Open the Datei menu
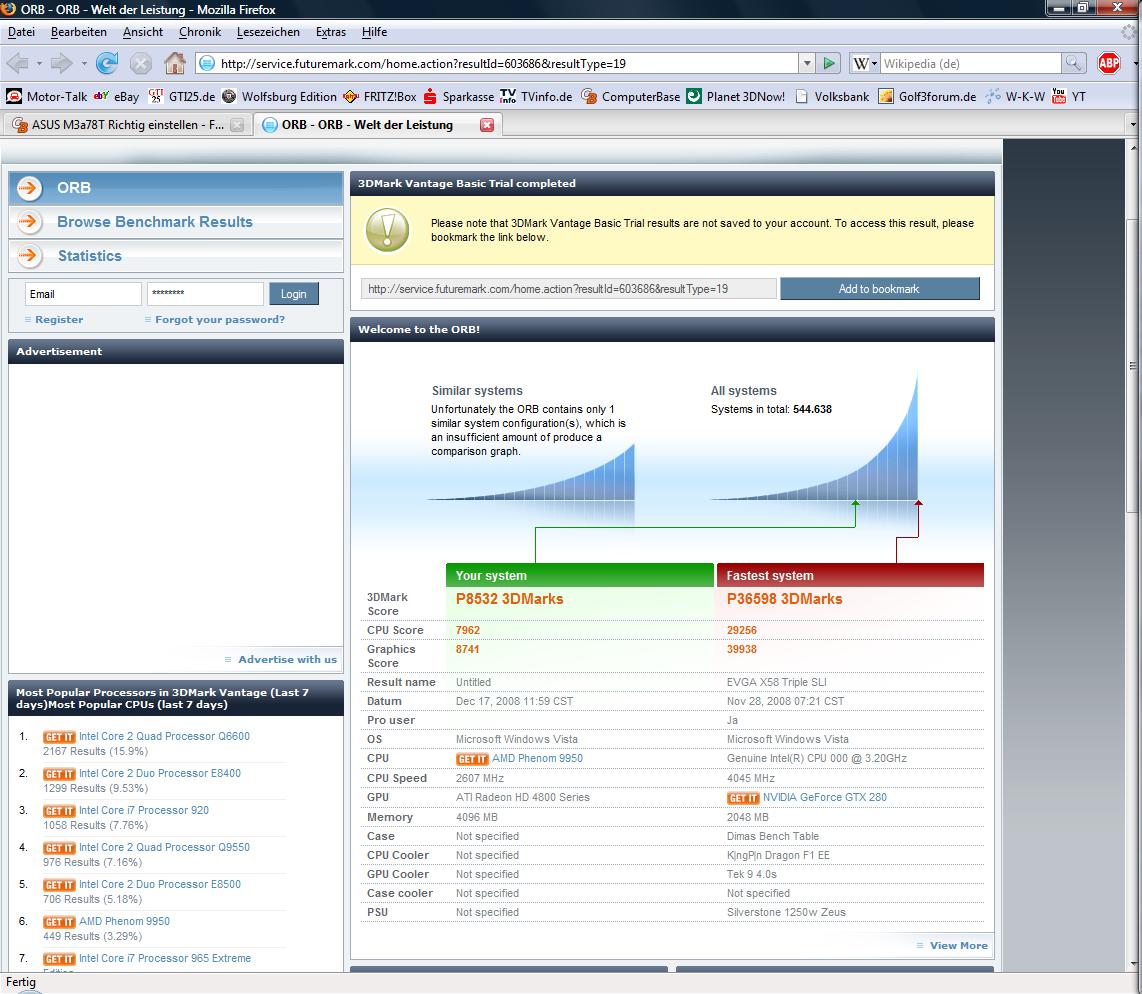Viewport: 1142px width, 994px height. tap(21, 32)
